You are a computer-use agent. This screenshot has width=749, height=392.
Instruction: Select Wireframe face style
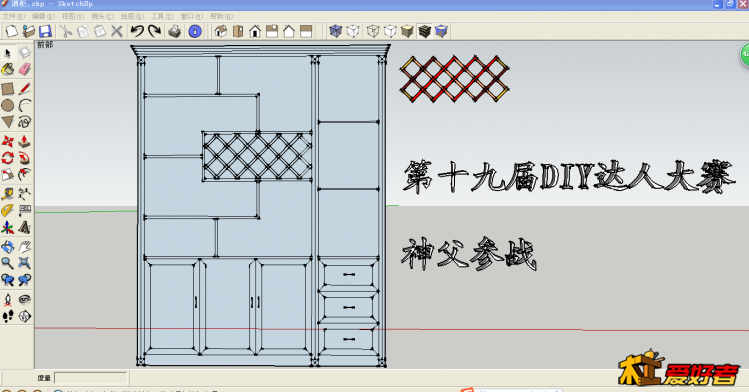click(373, 32)
